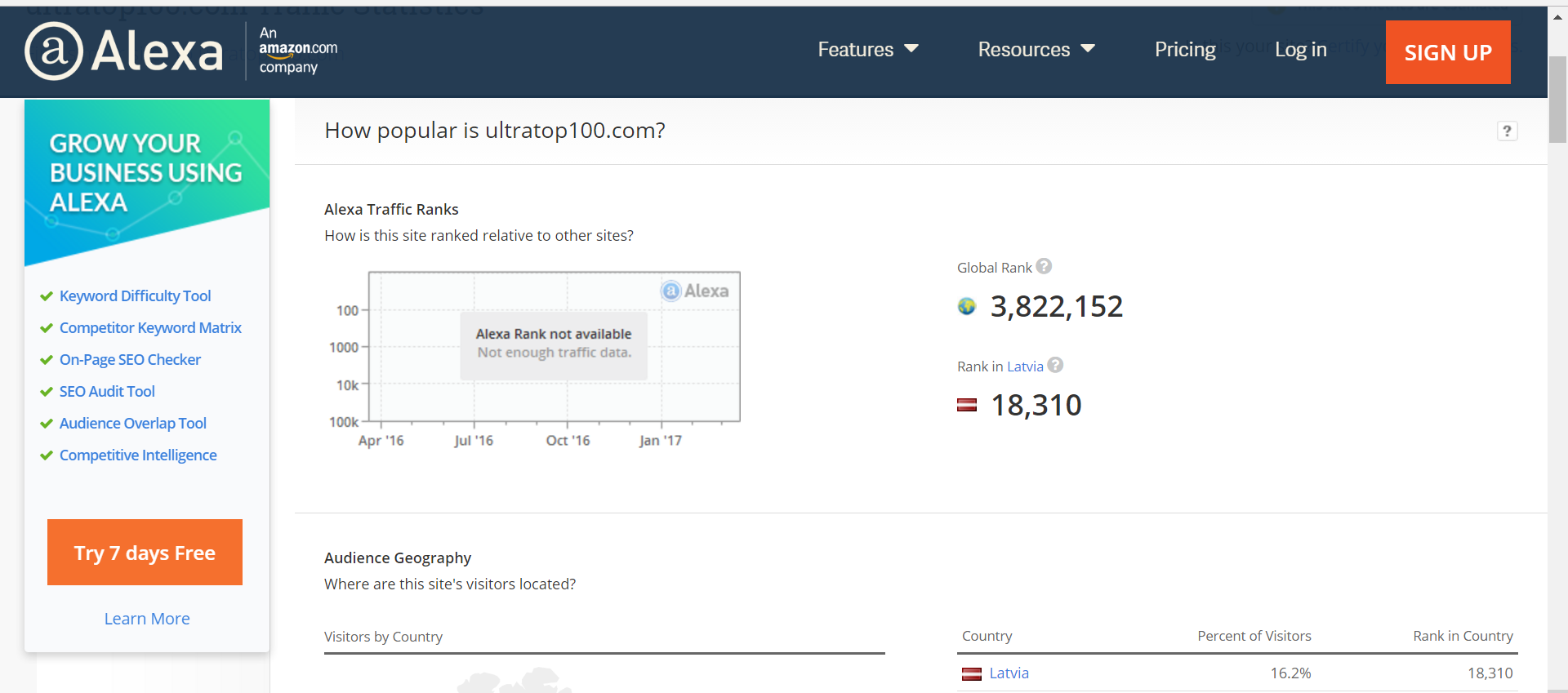Open the SEO Audit Tool link
The image size is (1568, 693).
coord(107,392)
